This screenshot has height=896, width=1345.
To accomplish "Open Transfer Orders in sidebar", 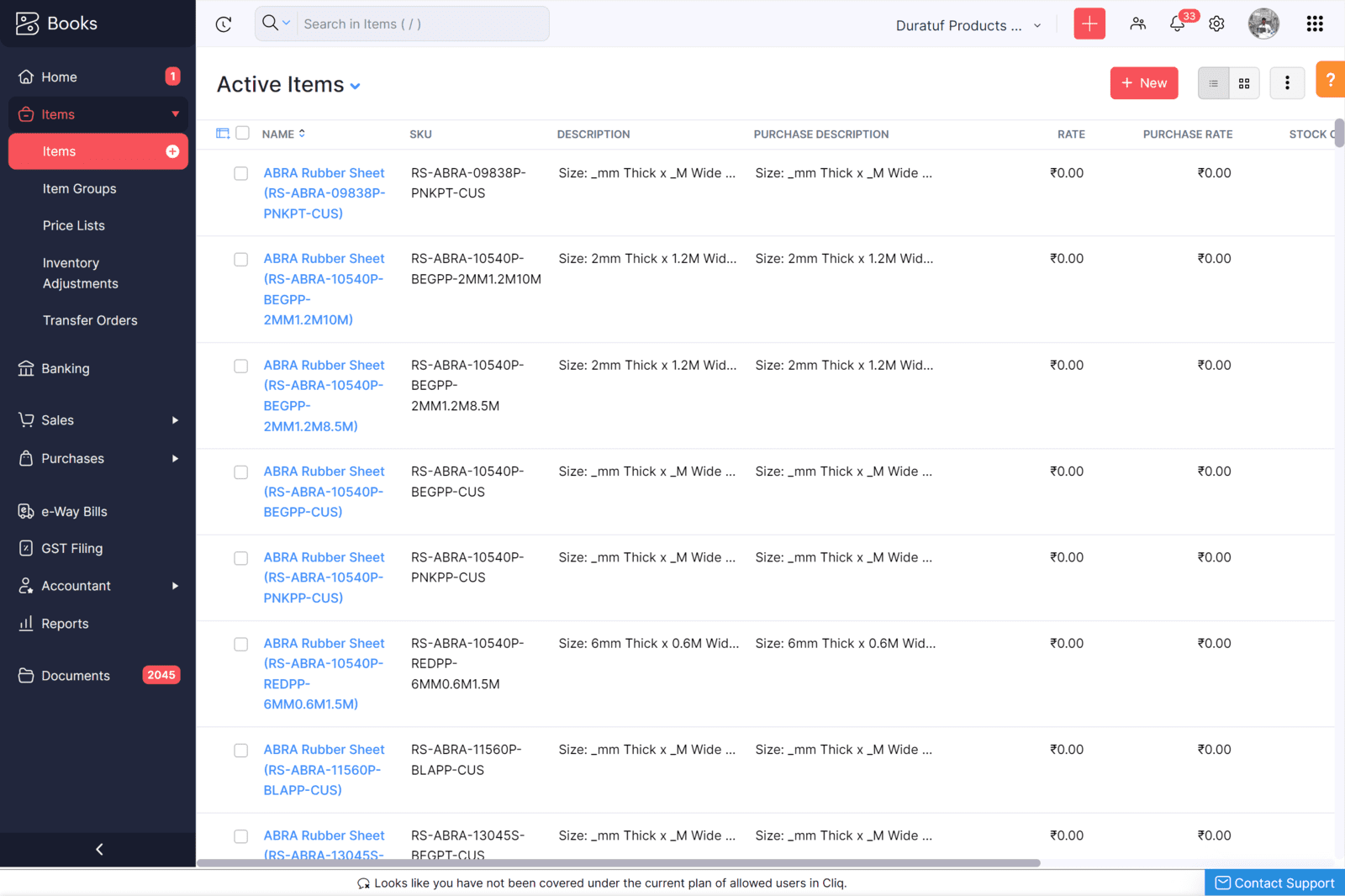I will (90, 320).
